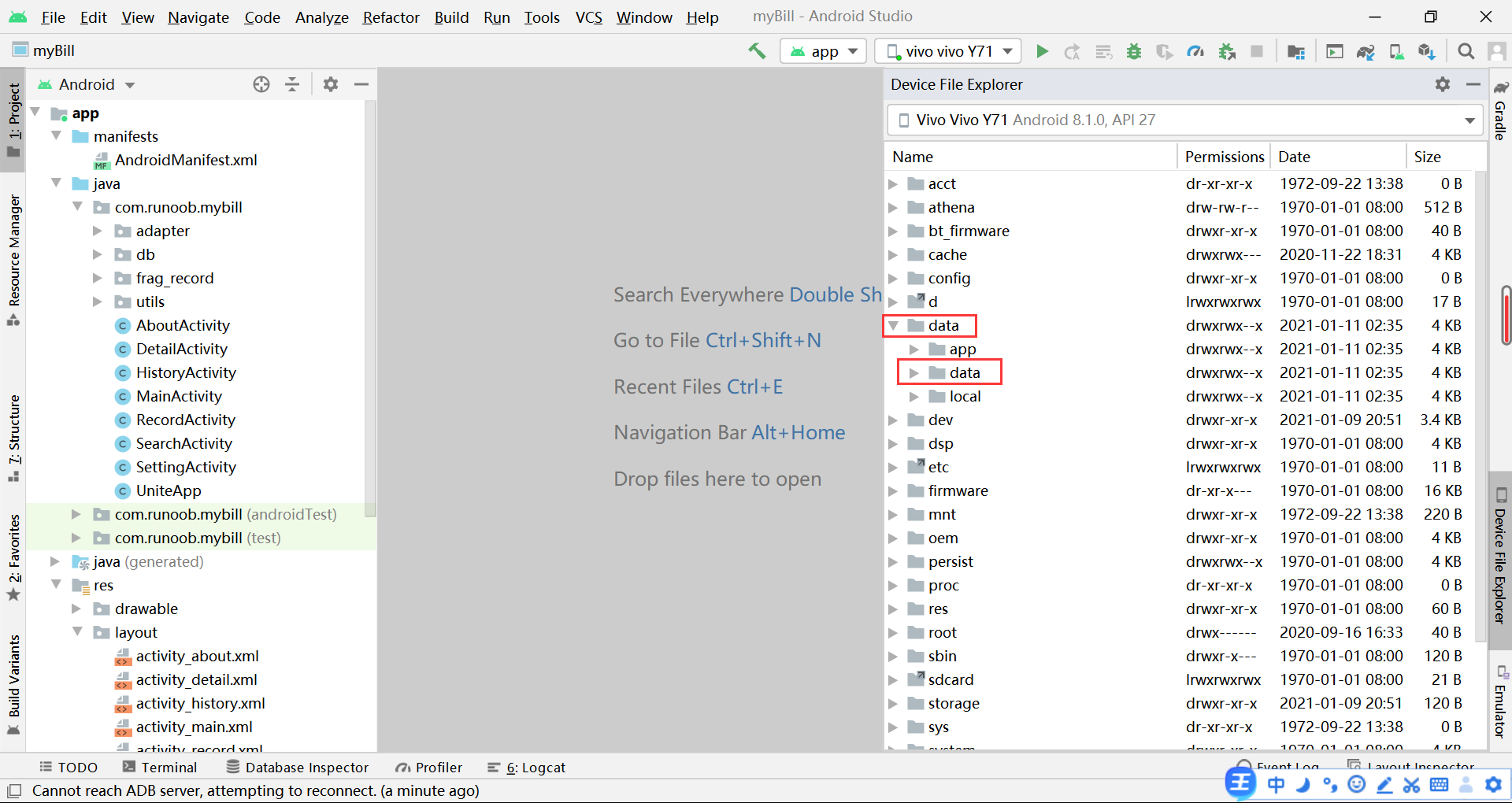Viewport: 1512px width, 803px height.
Task: Hide the Project panel with minus icon
Action: point(361,84)
